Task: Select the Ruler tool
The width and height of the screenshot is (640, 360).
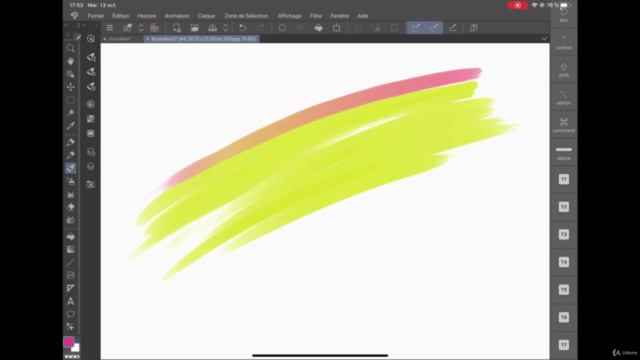Action: click(x=70, y=288)
